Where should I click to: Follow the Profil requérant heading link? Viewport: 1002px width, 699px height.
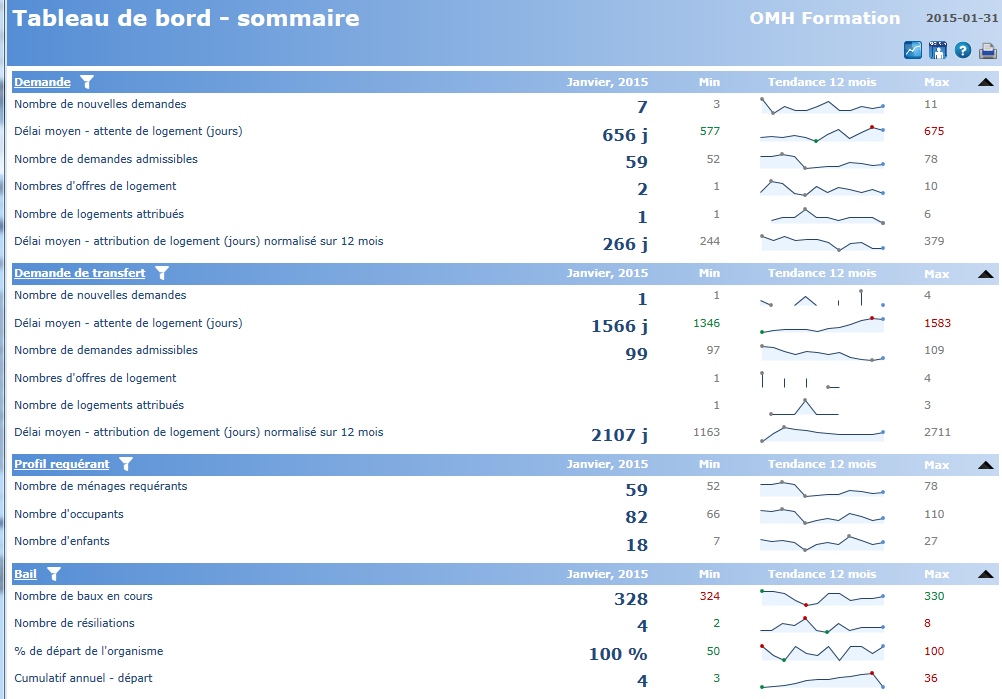pyautogui.click(x=61, y=464)
